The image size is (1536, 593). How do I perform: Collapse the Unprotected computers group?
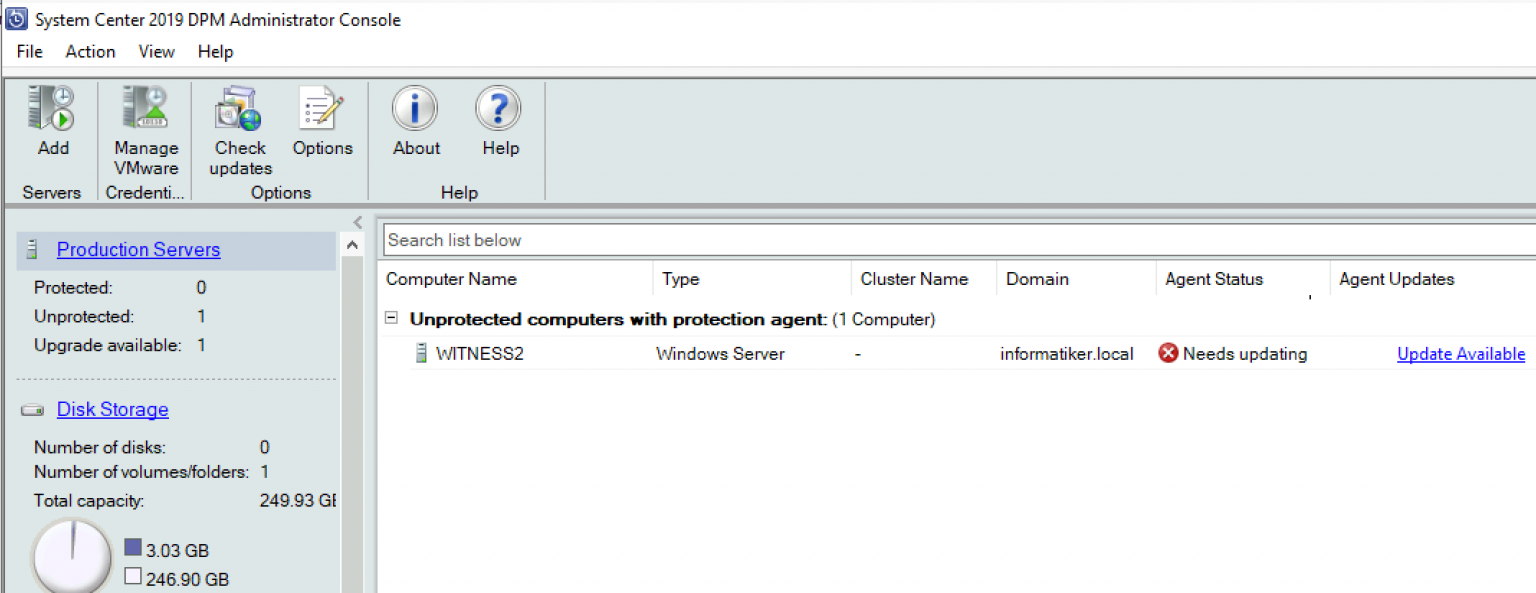[393, 320]
